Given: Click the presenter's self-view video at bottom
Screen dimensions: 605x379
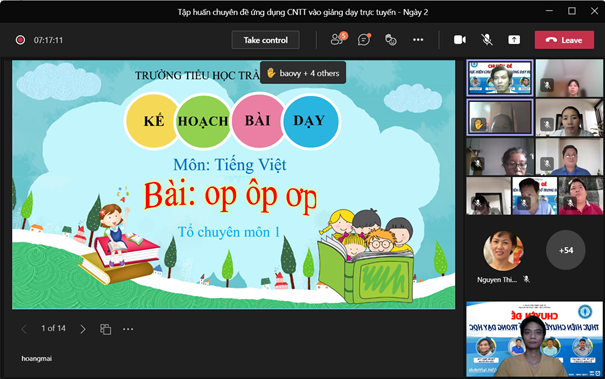Looking at the screenshot, I should [534, 339].
